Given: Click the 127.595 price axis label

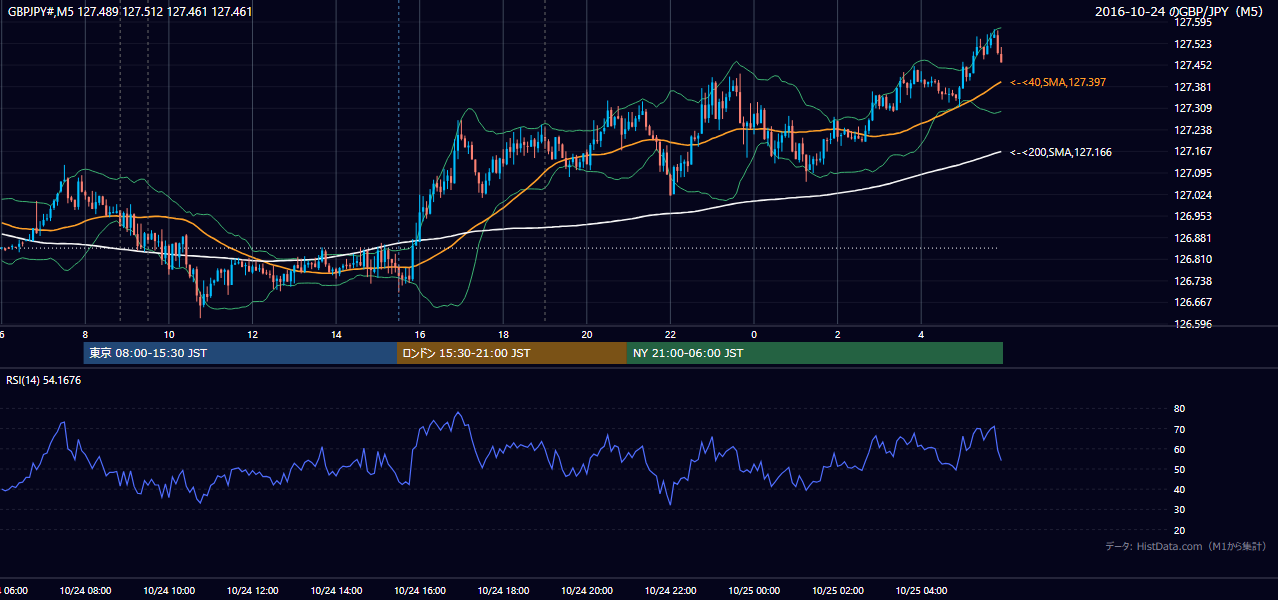Looking at the screenshot, I should (1193, 22).
